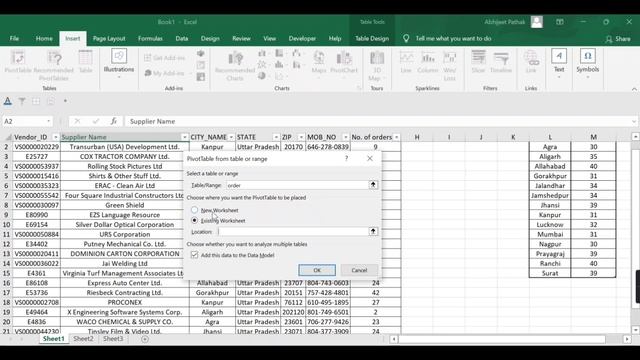Viewport: 640px width, 360px height.
Task: Select the cell containing Allahabad in column L
Action: coord(550,166)
